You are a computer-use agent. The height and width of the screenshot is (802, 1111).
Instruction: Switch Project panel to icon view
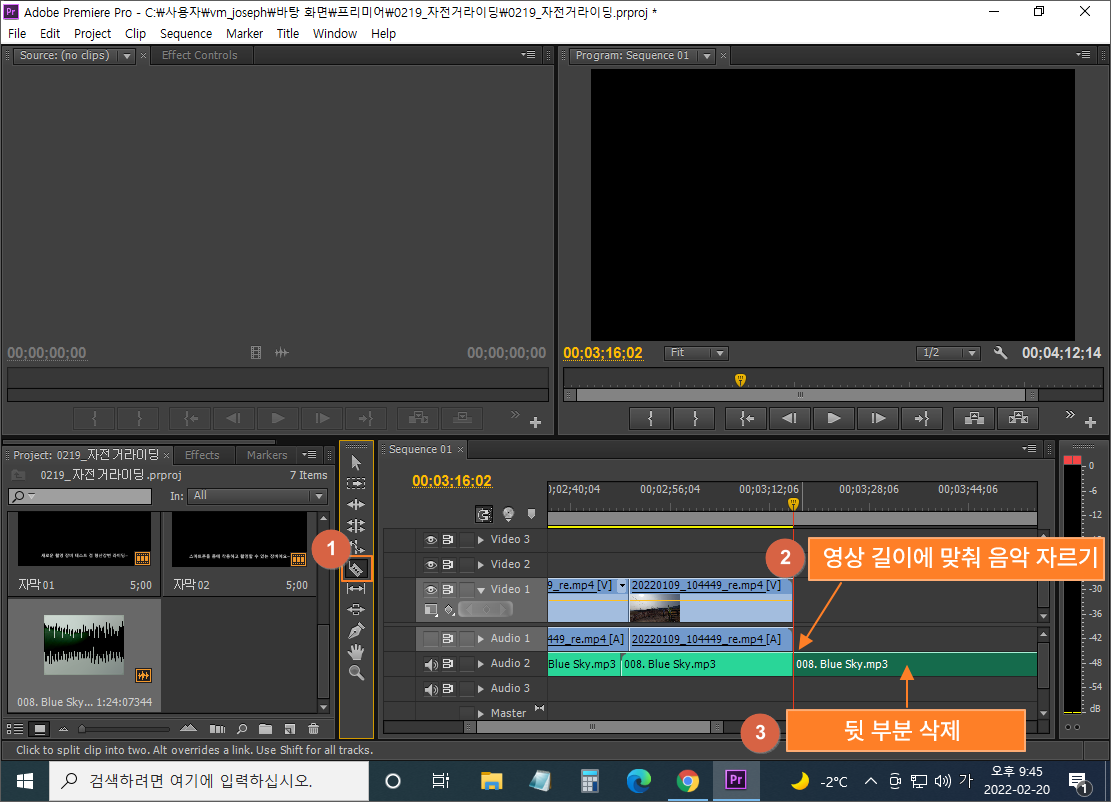(x=40, y=728)
